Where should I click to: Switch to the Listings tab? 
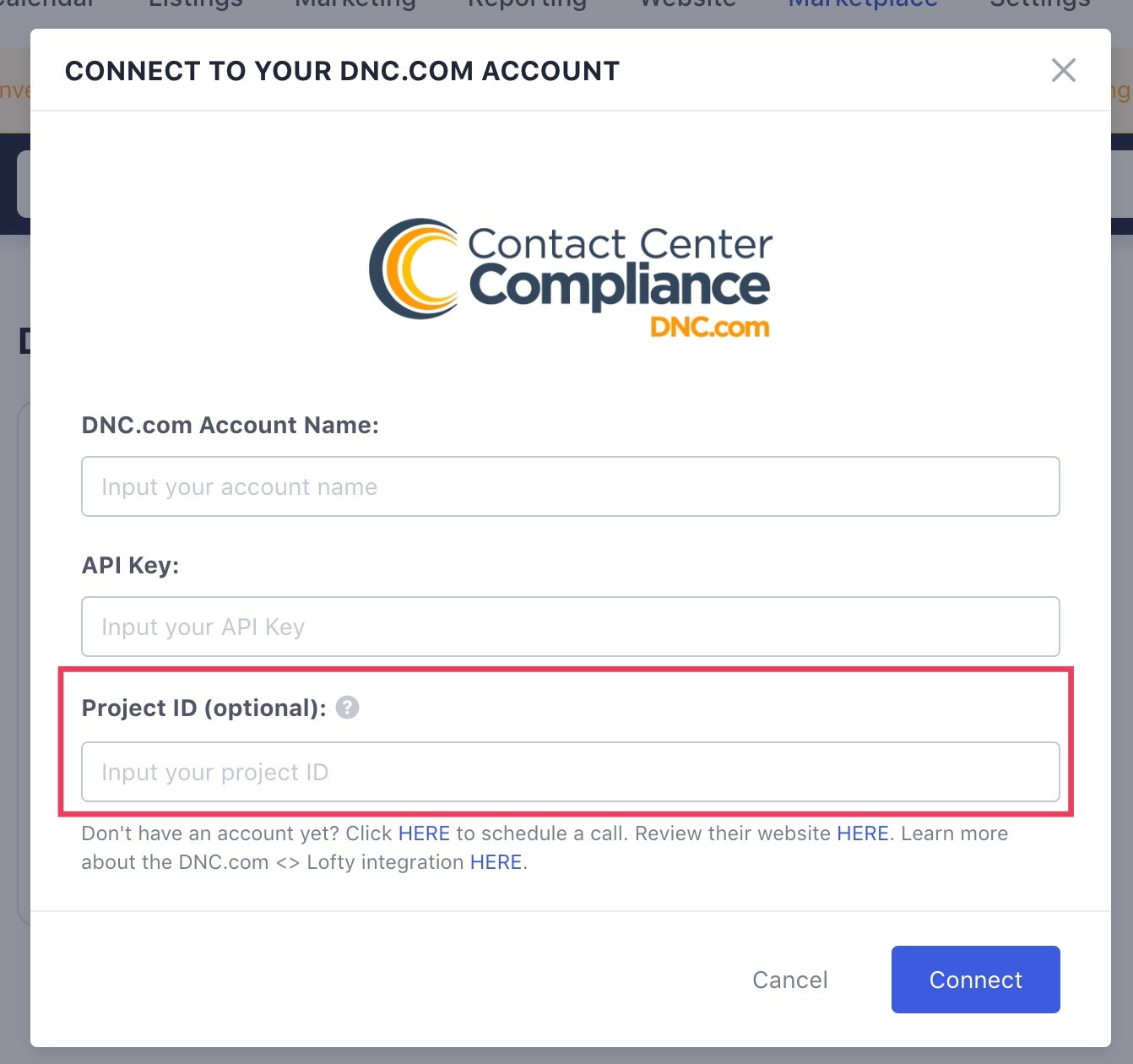(x=196, y=4)
